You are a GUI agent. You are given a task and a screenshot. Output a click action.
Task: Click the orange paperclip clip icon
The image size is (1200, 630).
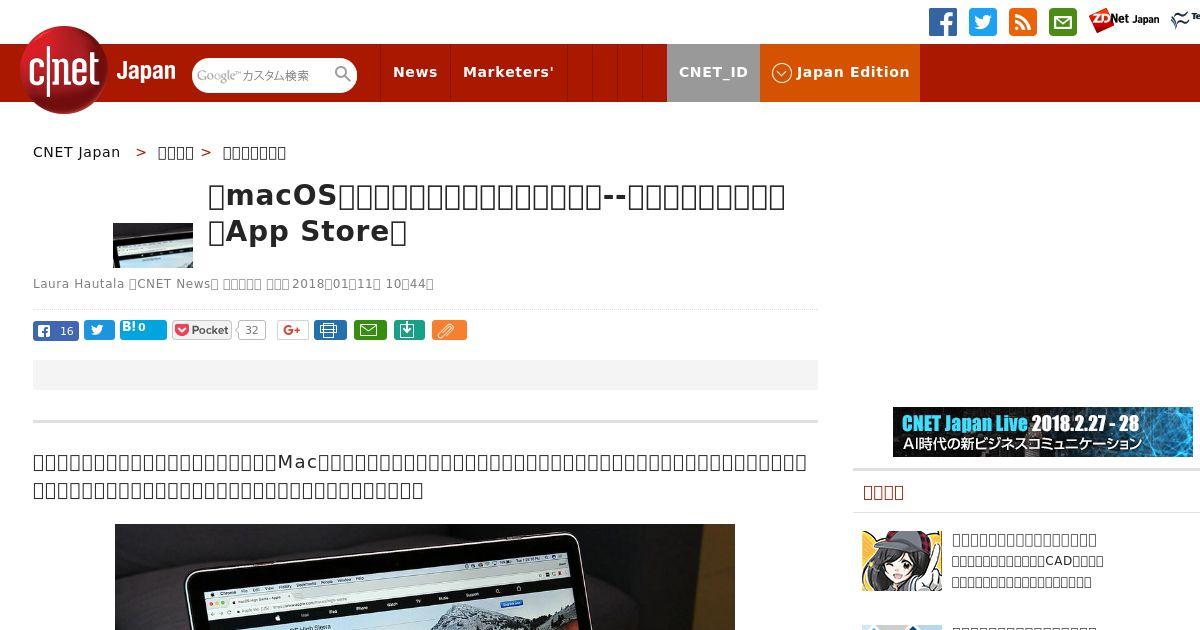coord(449,330)
